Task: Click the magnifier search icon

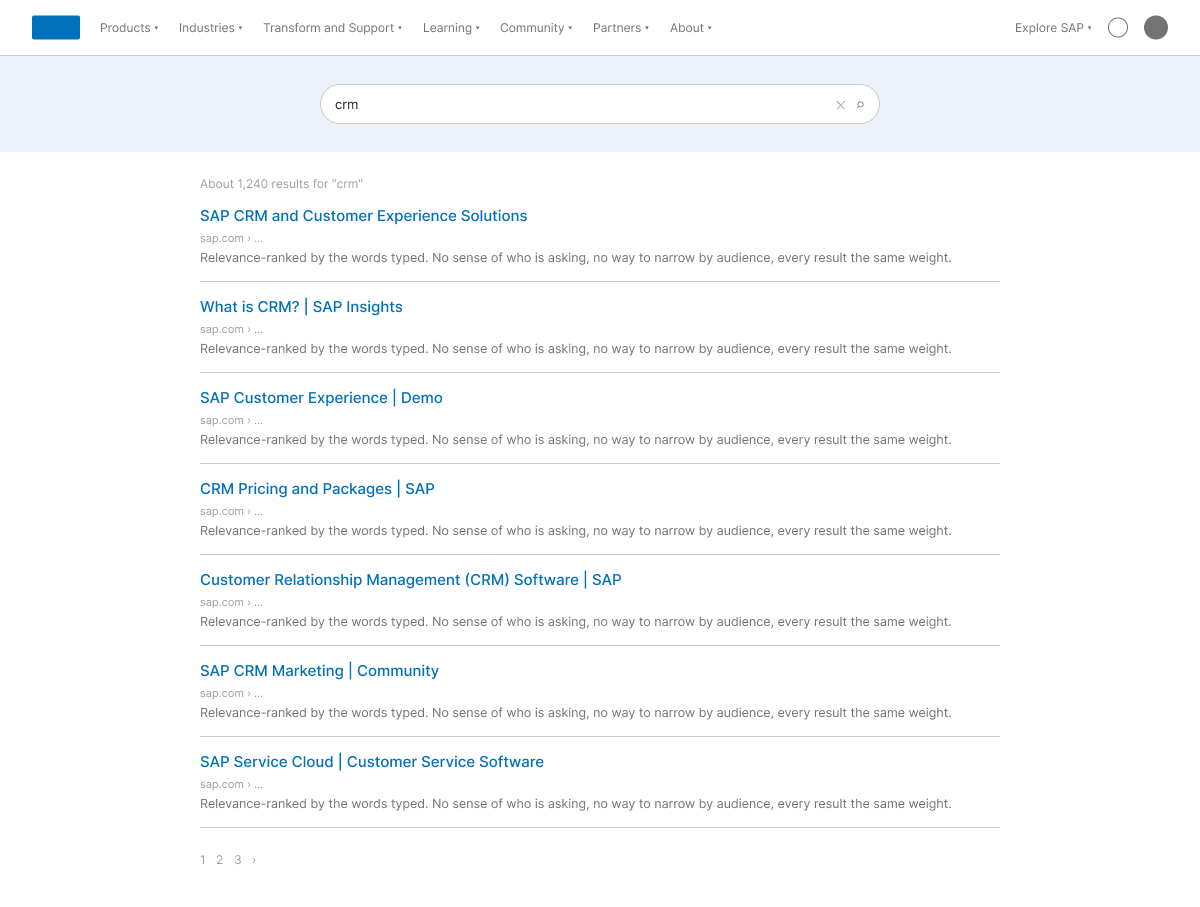Action: (x=860, y=105)
